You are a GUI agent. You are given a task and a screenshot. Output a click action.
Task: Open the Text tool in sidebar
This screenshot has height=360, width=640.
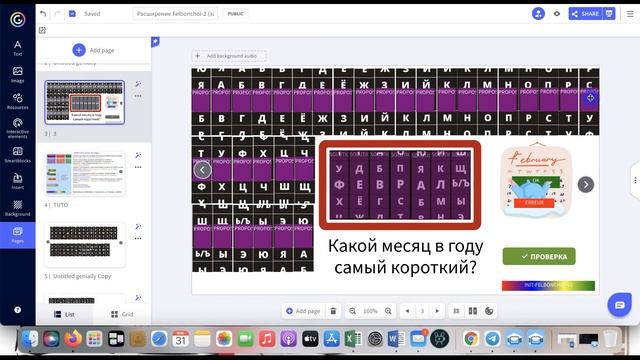tap(18, 48)
